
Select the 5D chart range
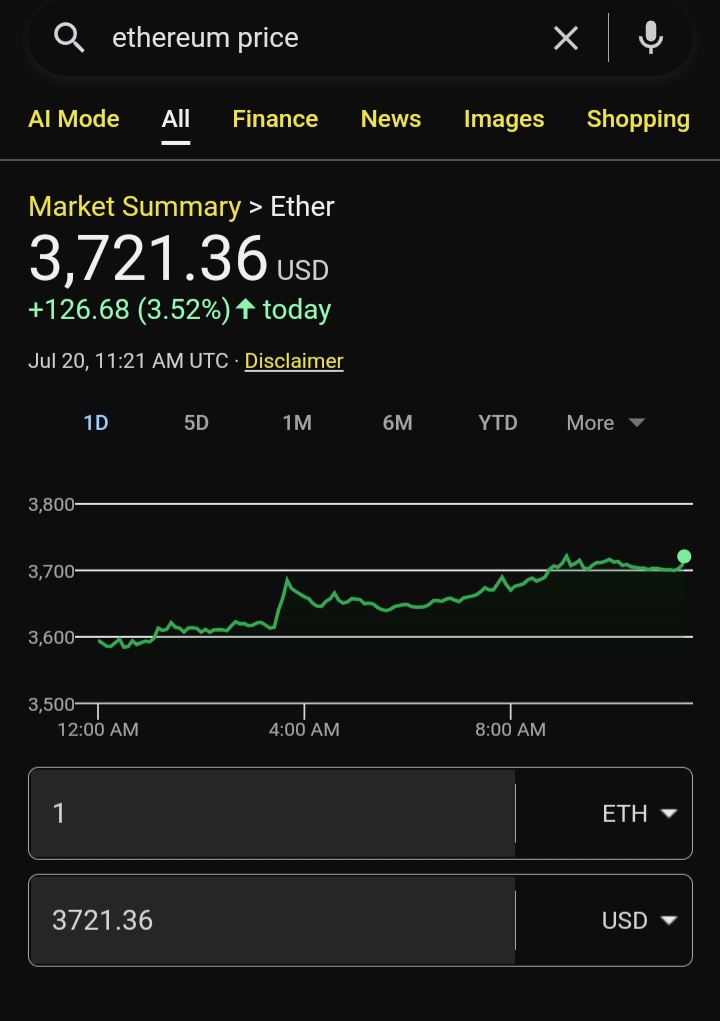pos(196,423)
